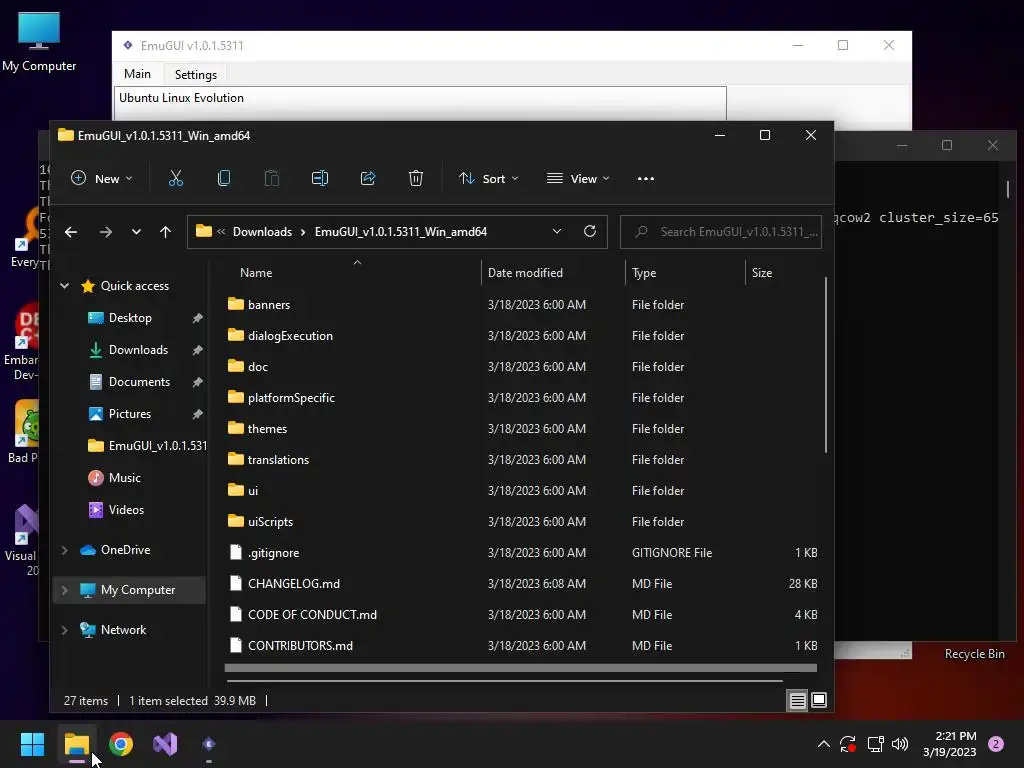
Task: Switch to Settings tab in EmuGUI
Action: point(195,74)
